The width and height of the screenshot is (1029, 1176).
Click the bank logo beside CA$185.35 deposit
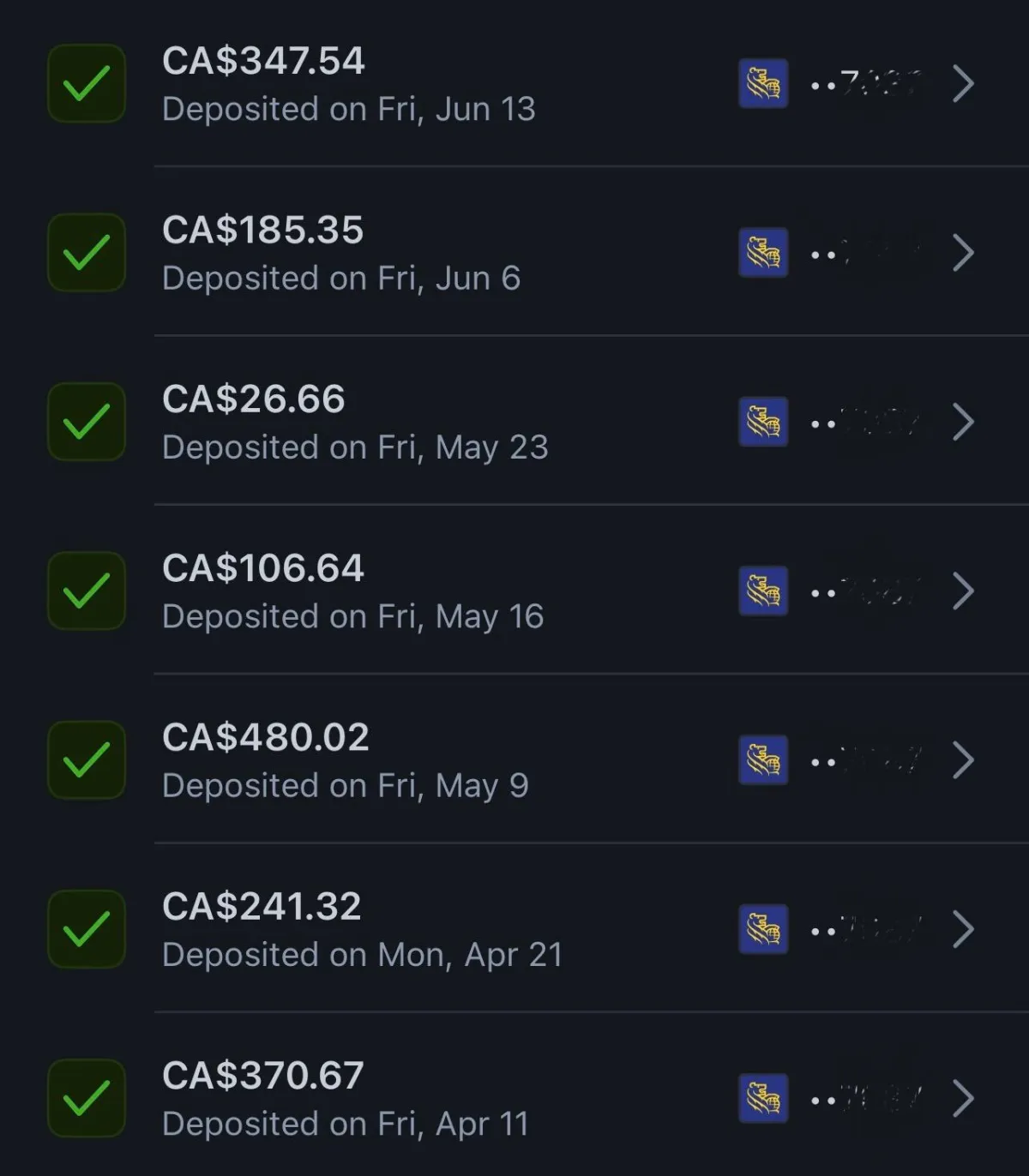(x=763, y=253)
